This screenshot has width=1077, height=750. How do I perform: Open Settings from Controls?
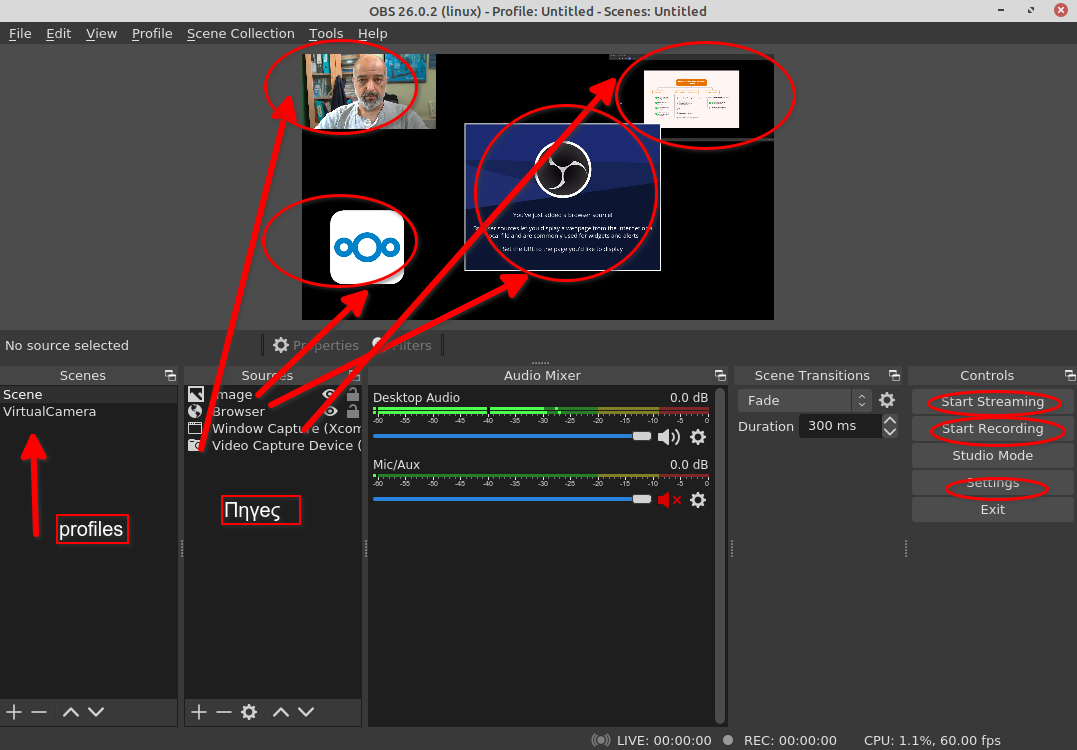point(993,483)
